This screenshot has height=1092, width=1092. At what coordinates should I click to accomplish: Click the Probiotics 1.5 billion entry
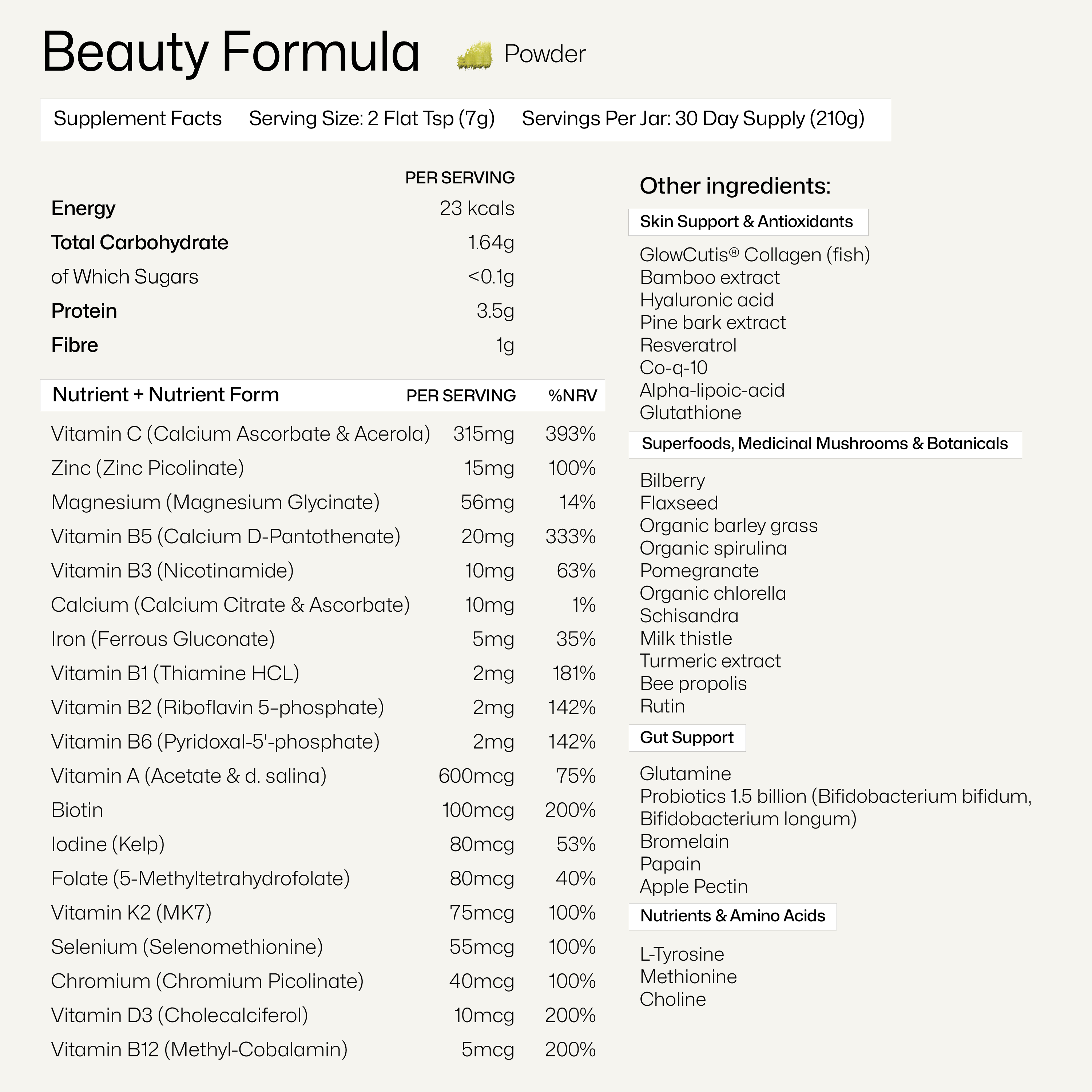835,797
